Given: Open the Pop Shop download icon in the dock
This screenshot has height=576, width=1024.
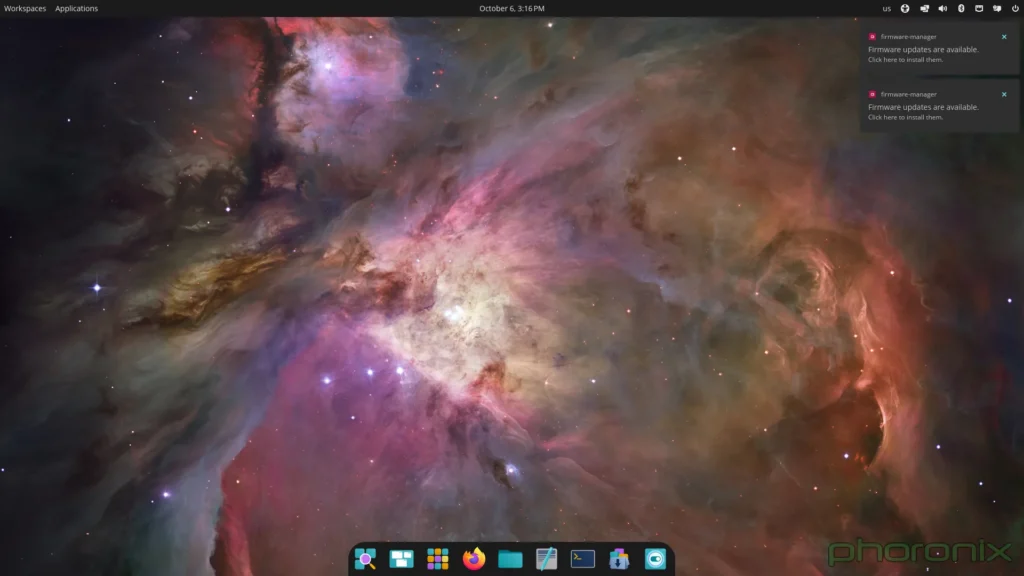Looking at the screenshot, I should (619, 559).
